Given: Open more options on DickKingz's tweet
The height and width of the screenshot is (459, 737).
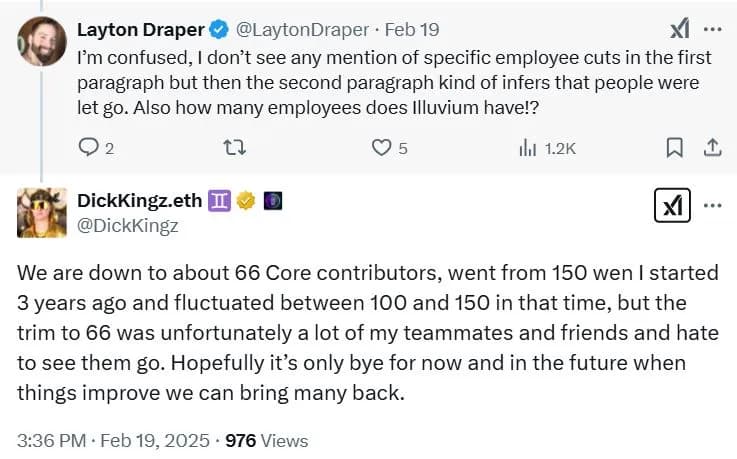Looking at the screenshot, I should click(x=712, y=205).
